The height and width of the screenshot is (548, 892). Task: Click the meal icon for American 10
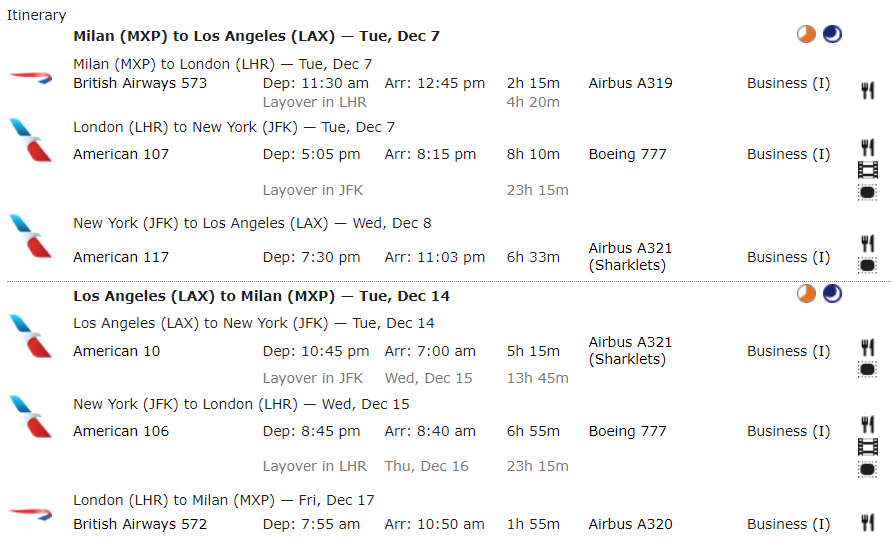[x=867, y=347]
